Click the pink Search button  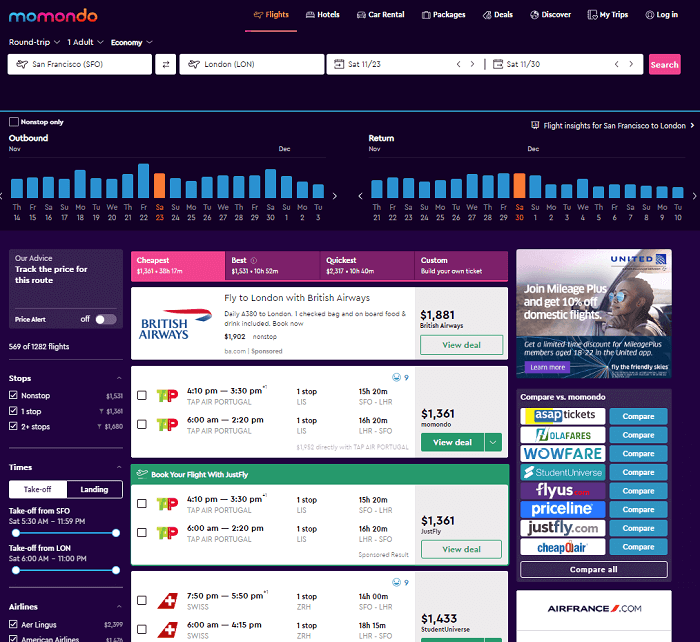click(x=664, y=64)
